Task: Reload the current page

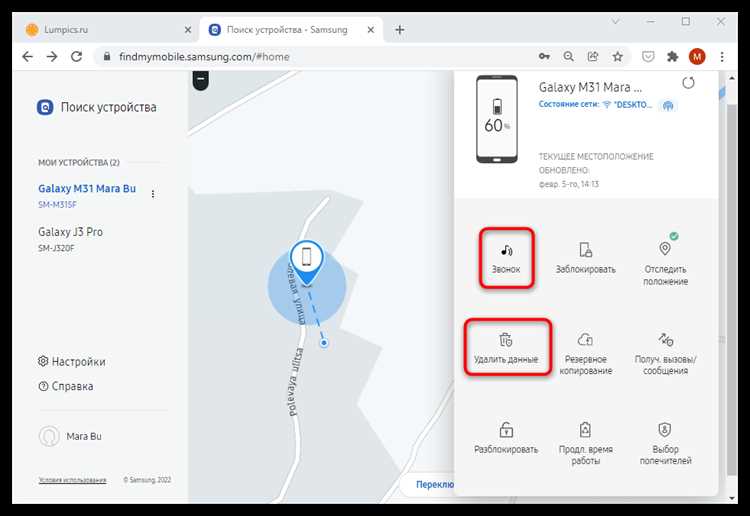Action: [x=77, y=56]
